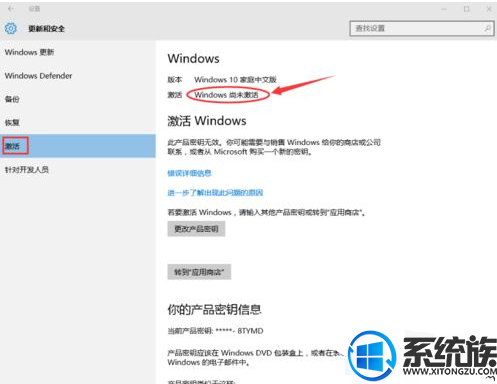The height and width of the screenshot is (384, 497).
Task: Close the settings window
Action: pyautogui.click(x=489, y=9)
